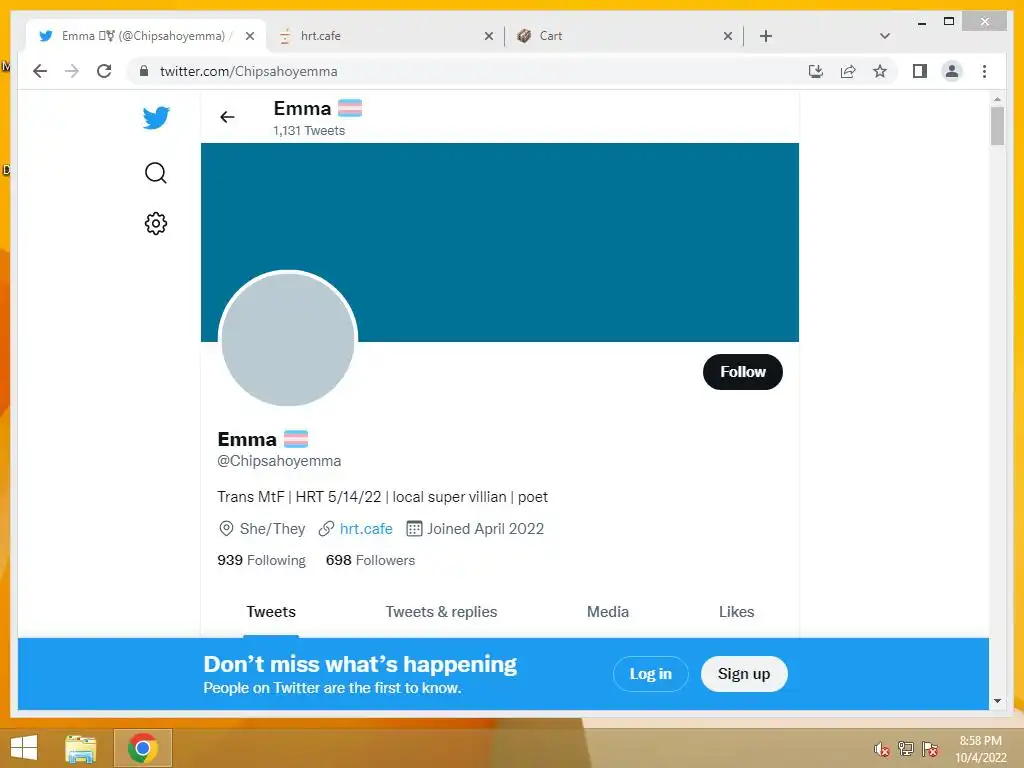
Task: Click the She/They location text
Action: click(x=272, y=529)
